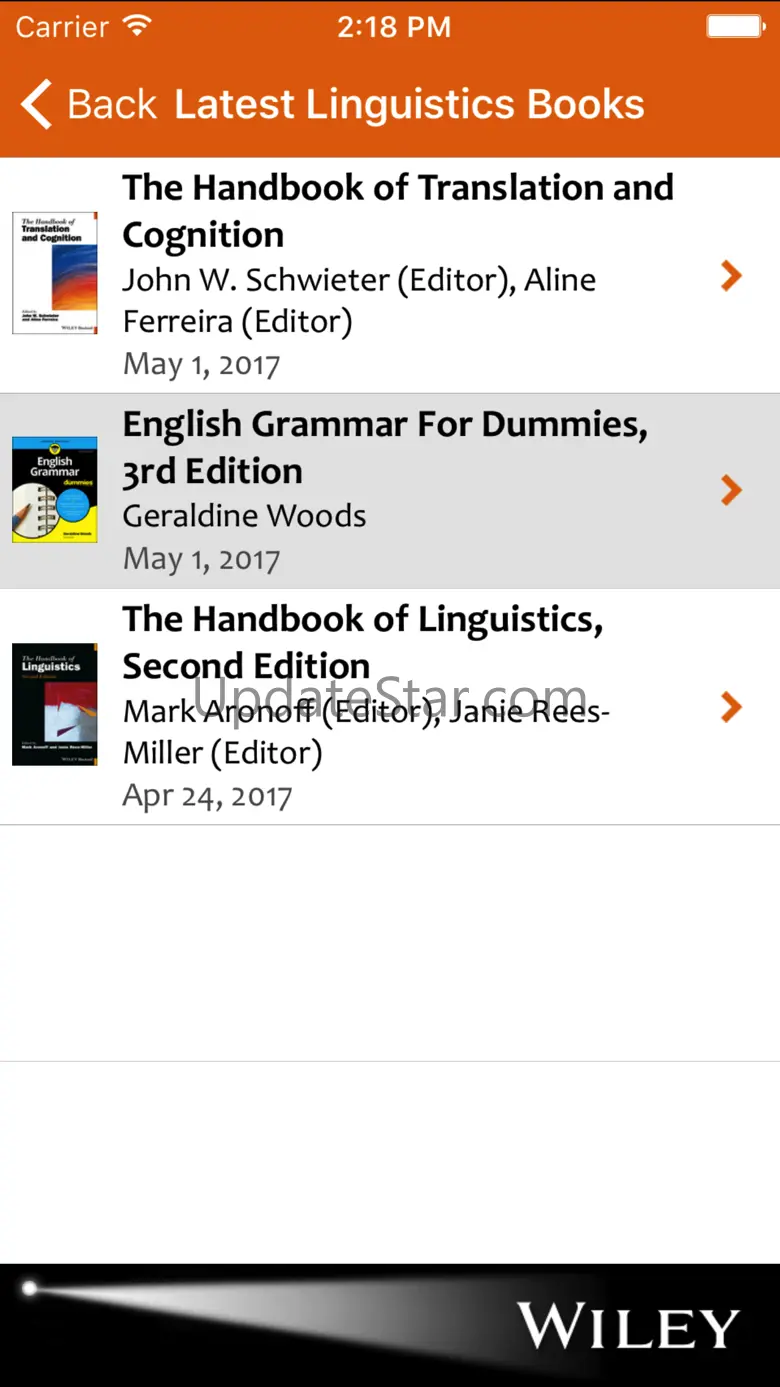Tap the spotlight beam graphic in footer
This screenshot has width=780, height=1387.
[x=250, y=1310]
